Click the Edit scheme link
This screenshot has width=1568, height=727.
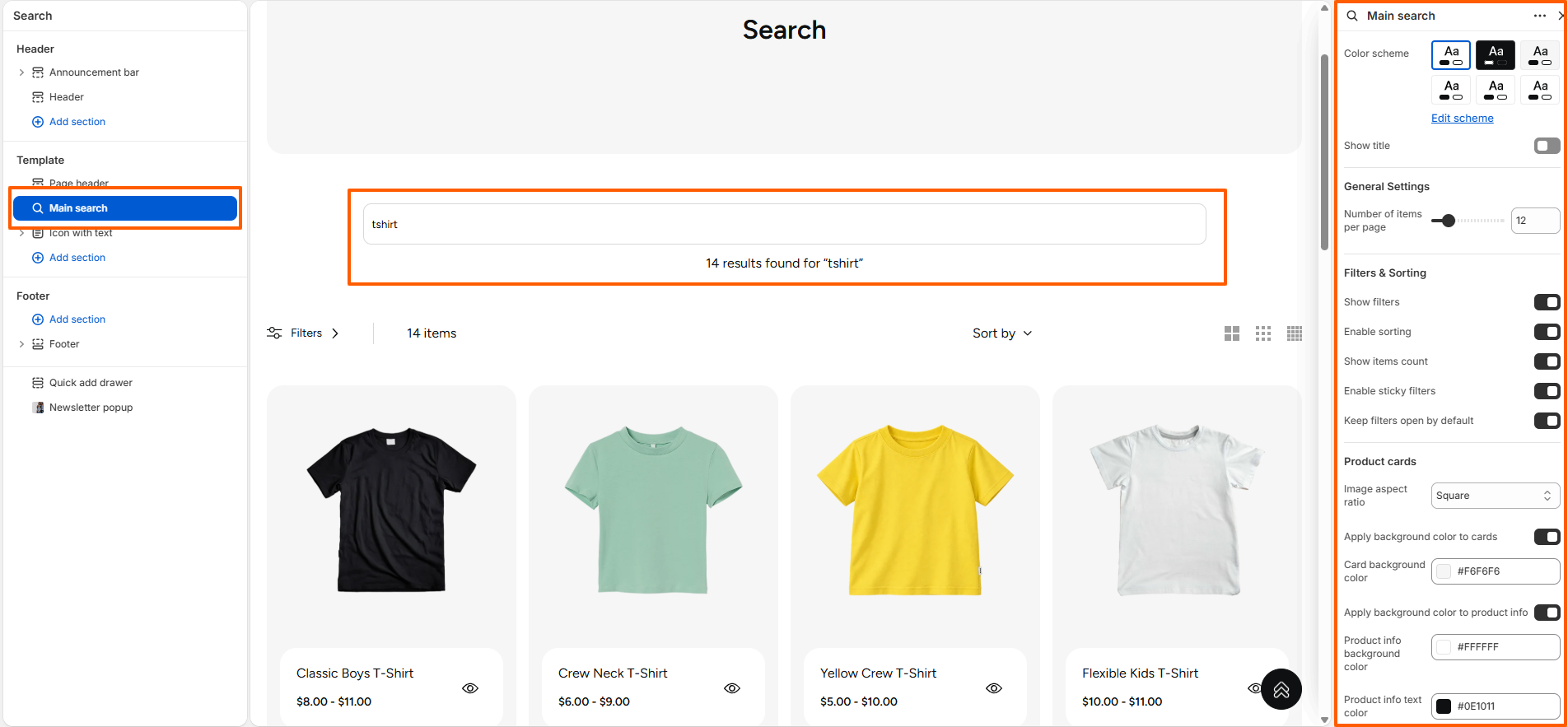tap(1462, 118)
